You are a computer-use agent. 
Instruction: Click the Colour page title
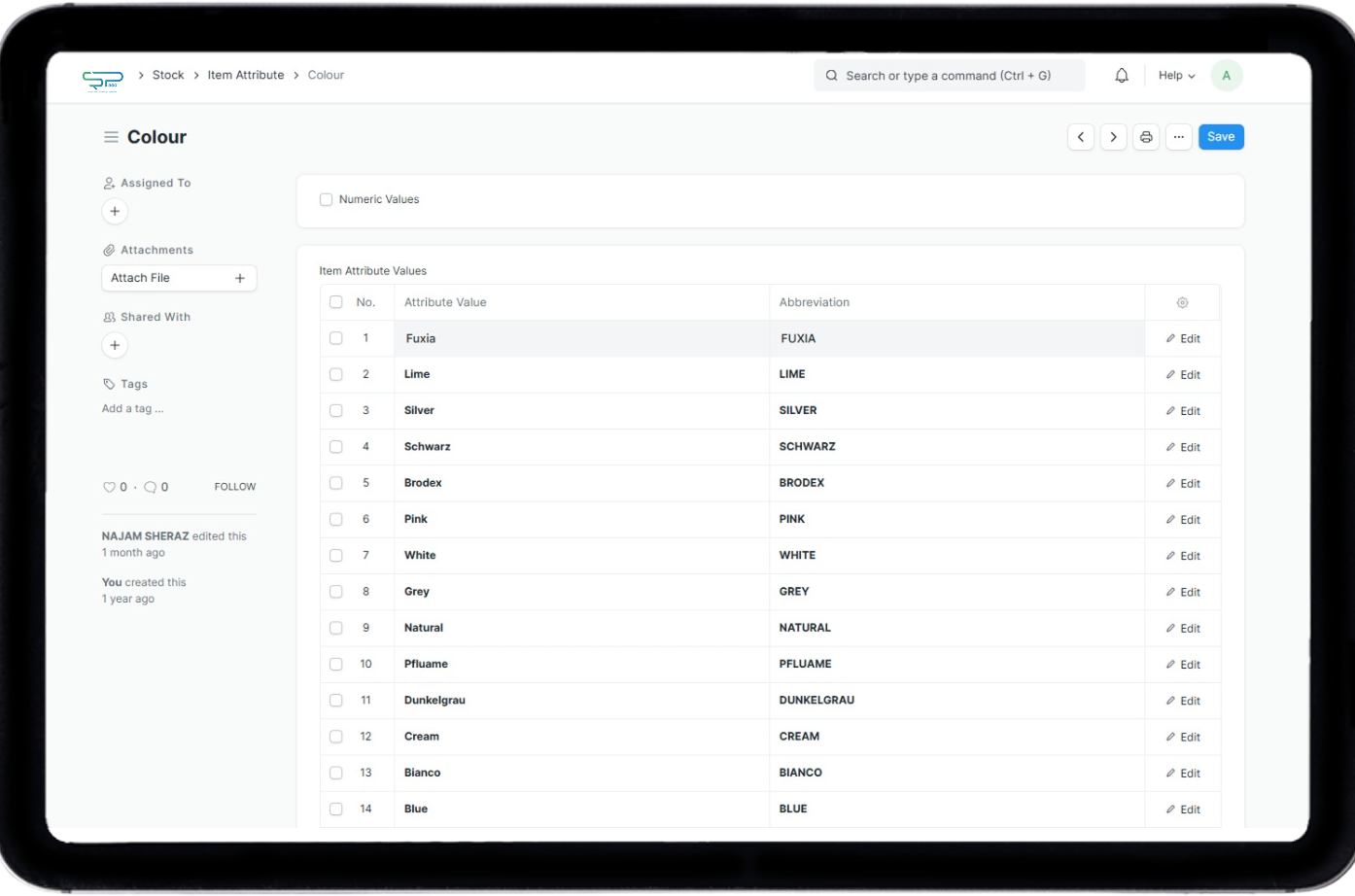point(156,137)
